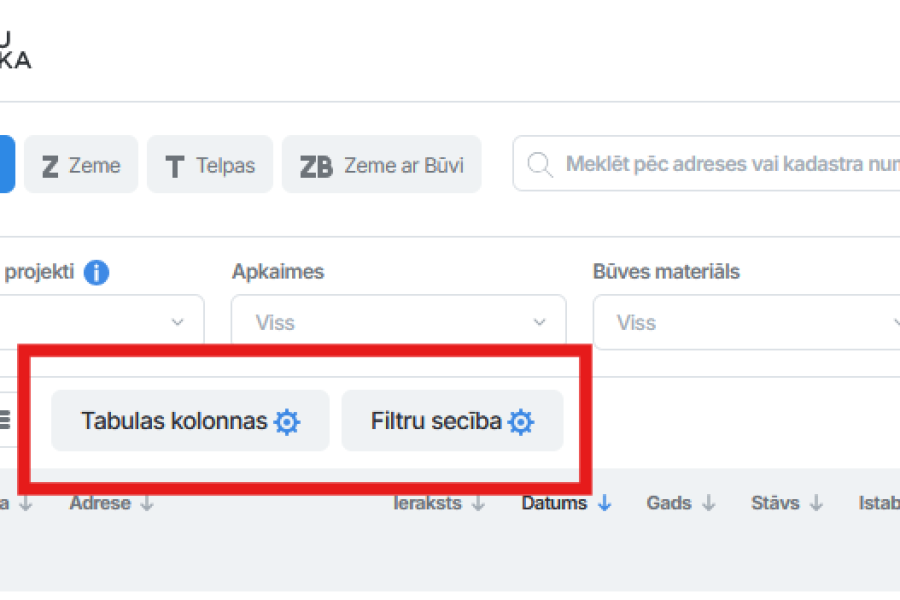
Task: Click the gear icon in Tabulas kolonnas
Action: (287, 421)
